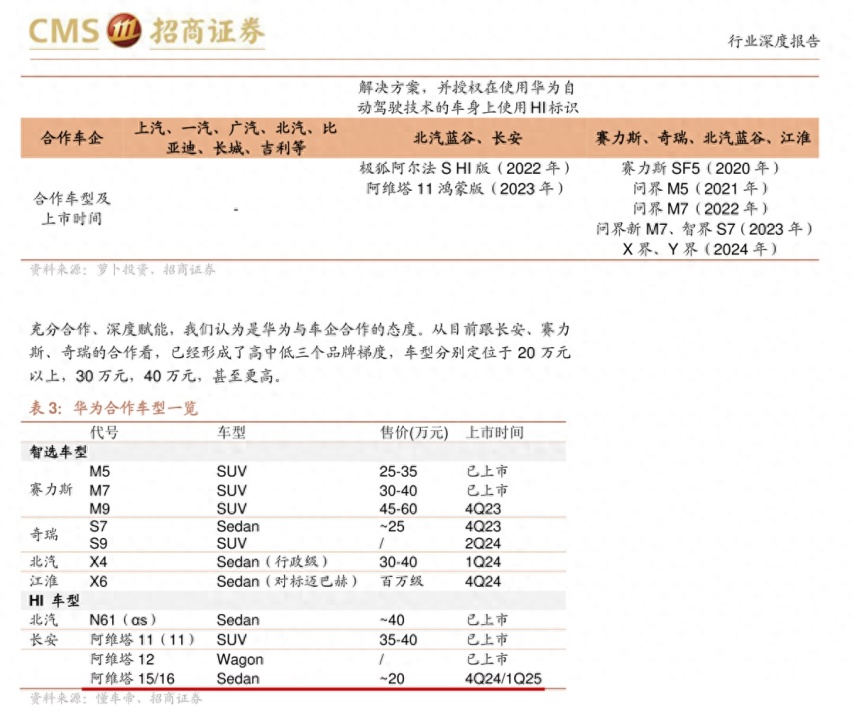This screenshot has height=719, width=852.
Task: Select the 阿维塔 11（11） code cell
Action: pos(142,640)
